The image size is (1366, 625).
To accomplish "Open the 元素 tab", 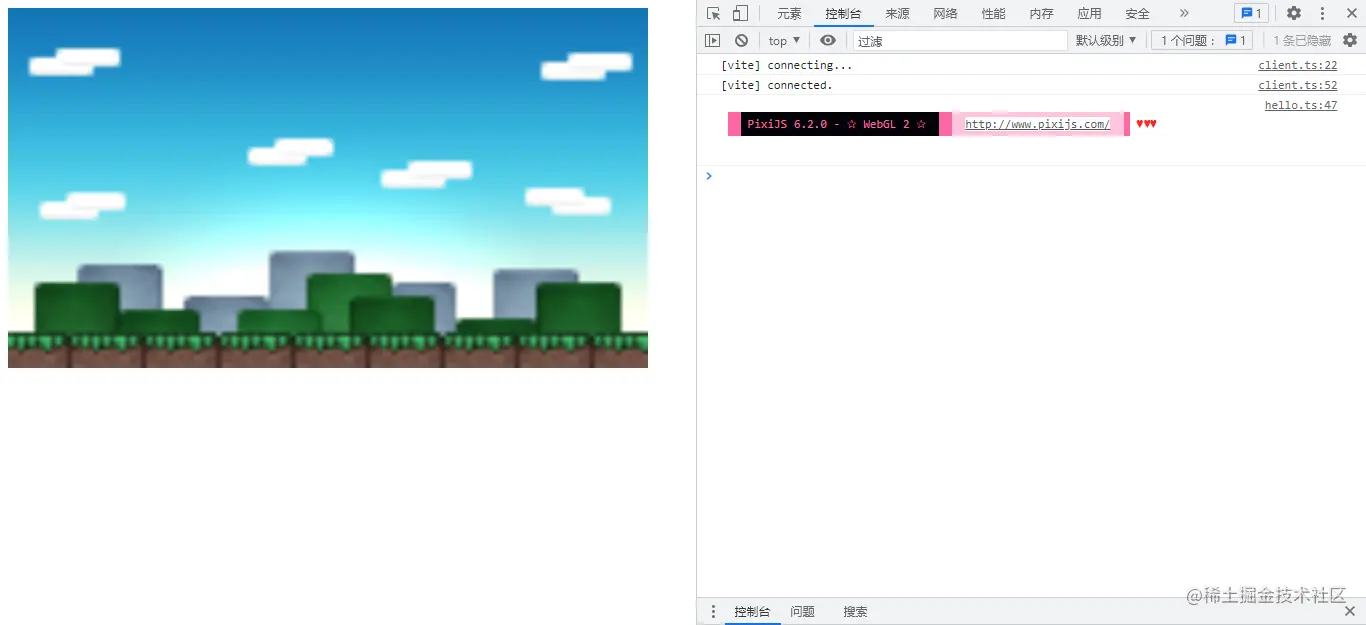I will coord(789,13).
